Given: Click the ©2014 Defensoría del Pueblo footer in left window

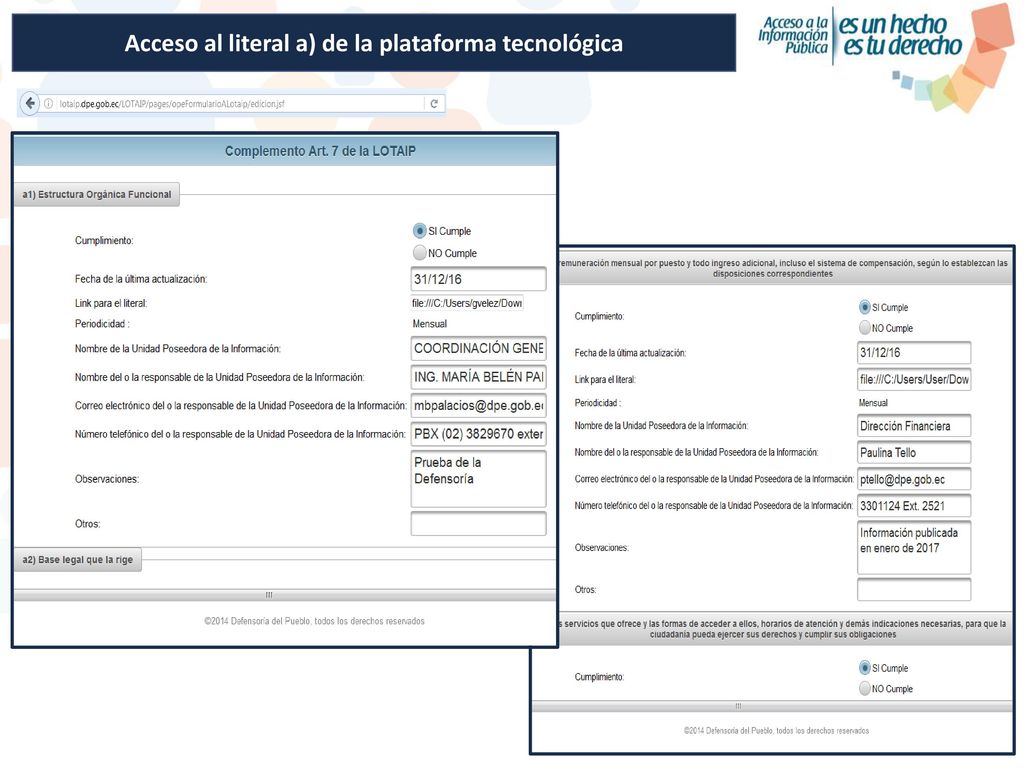Looking at the screenshot, I should 314,621.
